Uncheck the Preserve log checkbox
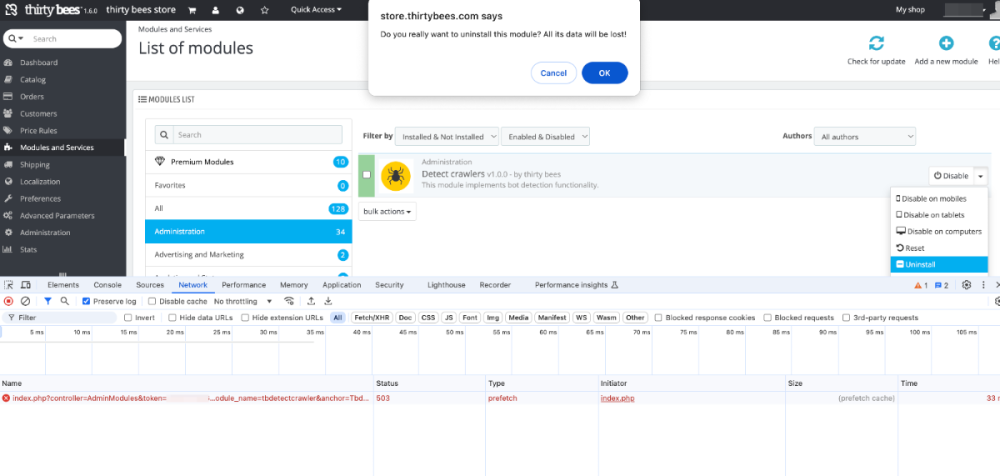1000x476 pixels. (x=87, y=301)
